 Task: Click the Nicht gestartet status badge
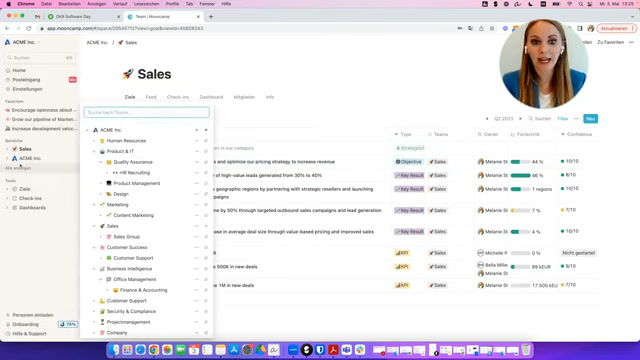tap(578, 253)
